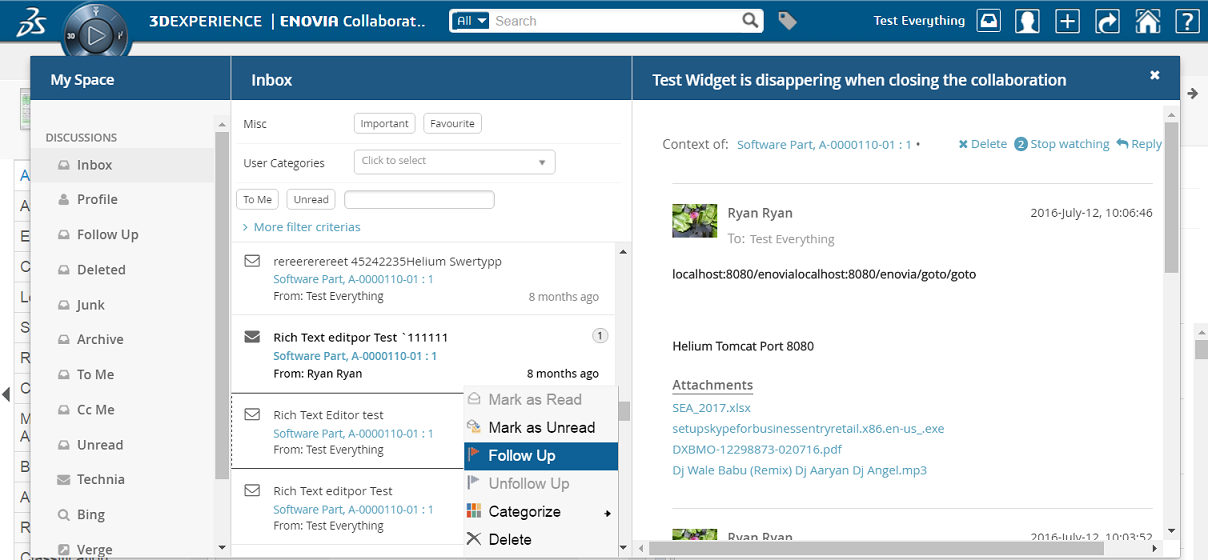Choose Mark as Unread menu entry
This screenshot has width=1208, height=560.
[x=541, y=428]
